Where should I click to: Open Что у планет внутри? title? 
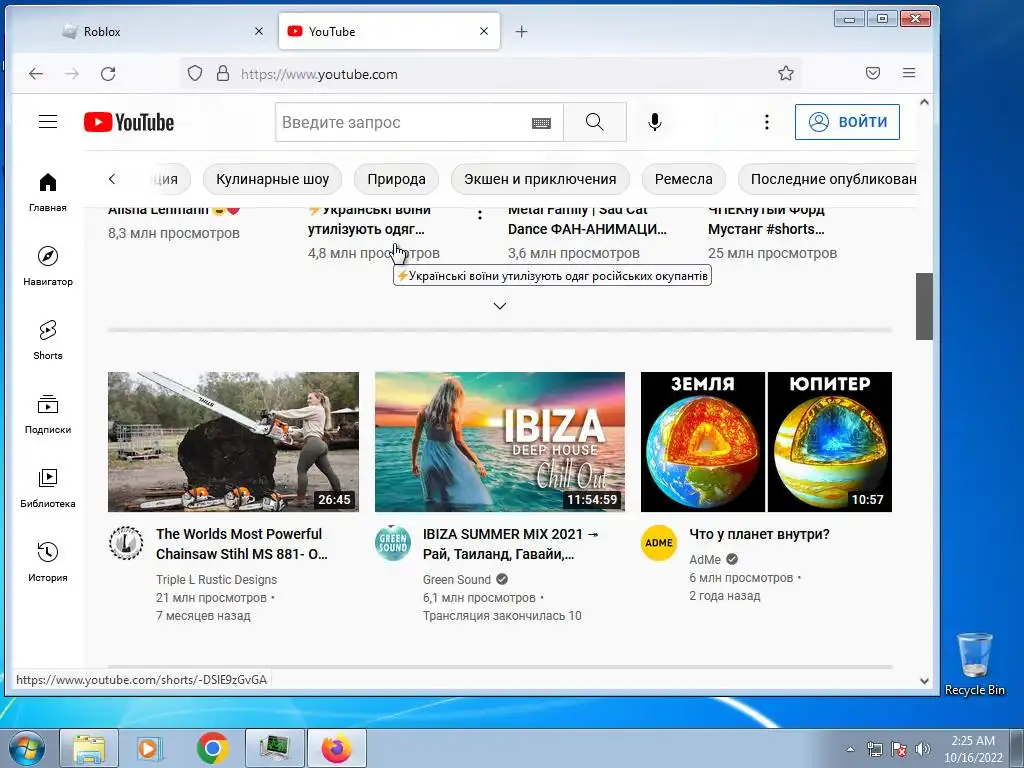[759, 534]
